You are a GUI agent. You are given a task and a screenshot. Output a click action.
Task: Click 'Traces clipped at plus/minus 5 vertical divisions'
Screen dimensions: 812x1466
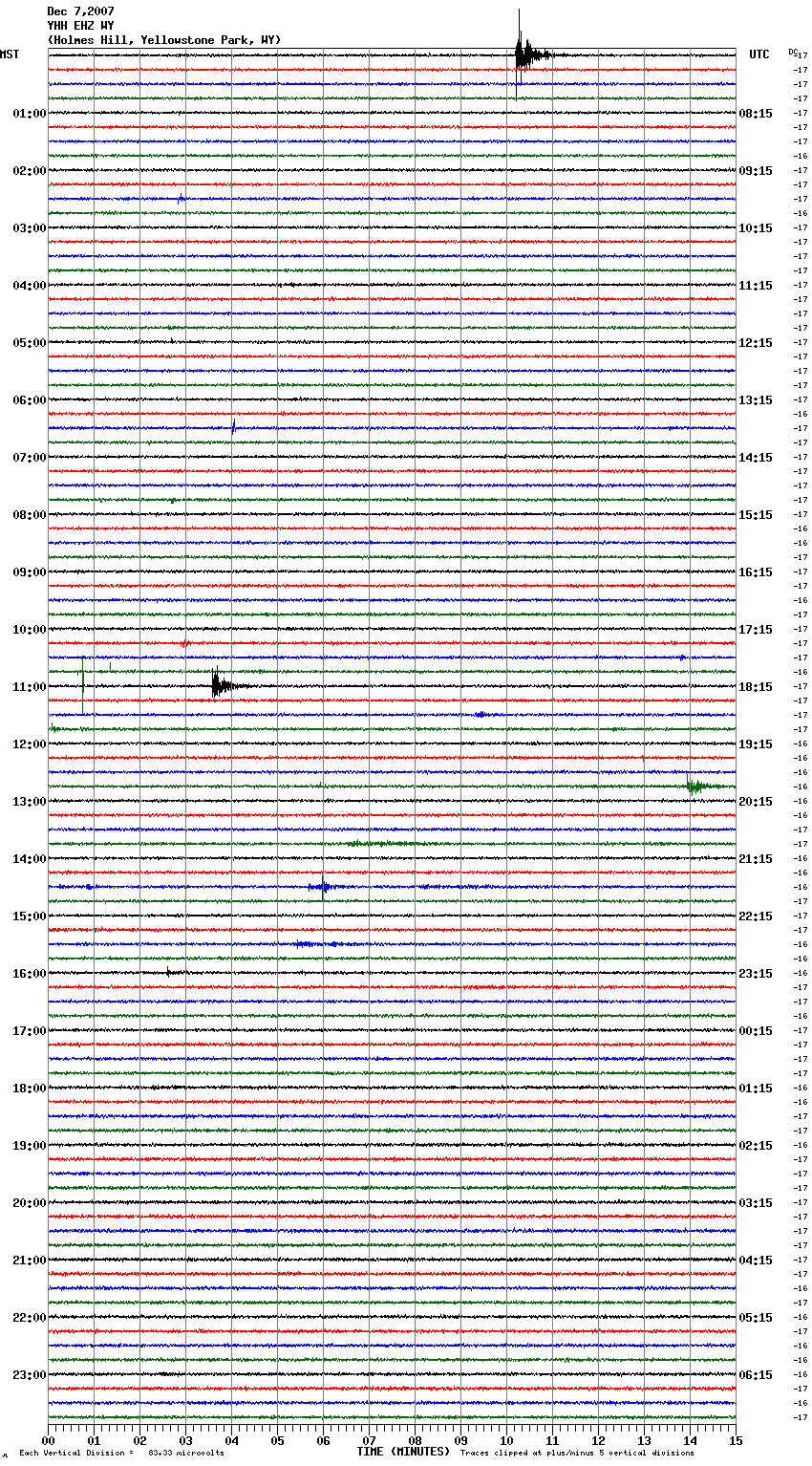[x=577, y=1453]
